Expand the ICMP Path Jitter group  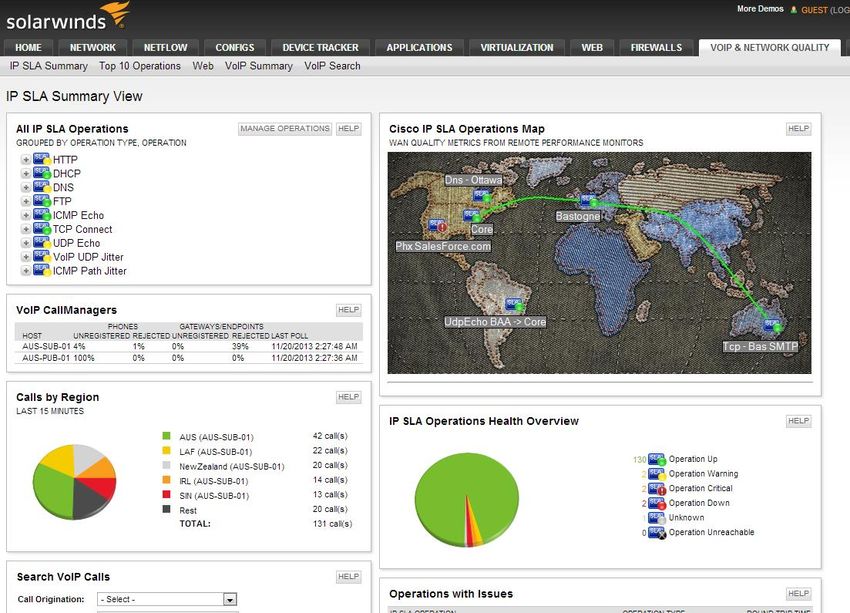tap(25, 270)
